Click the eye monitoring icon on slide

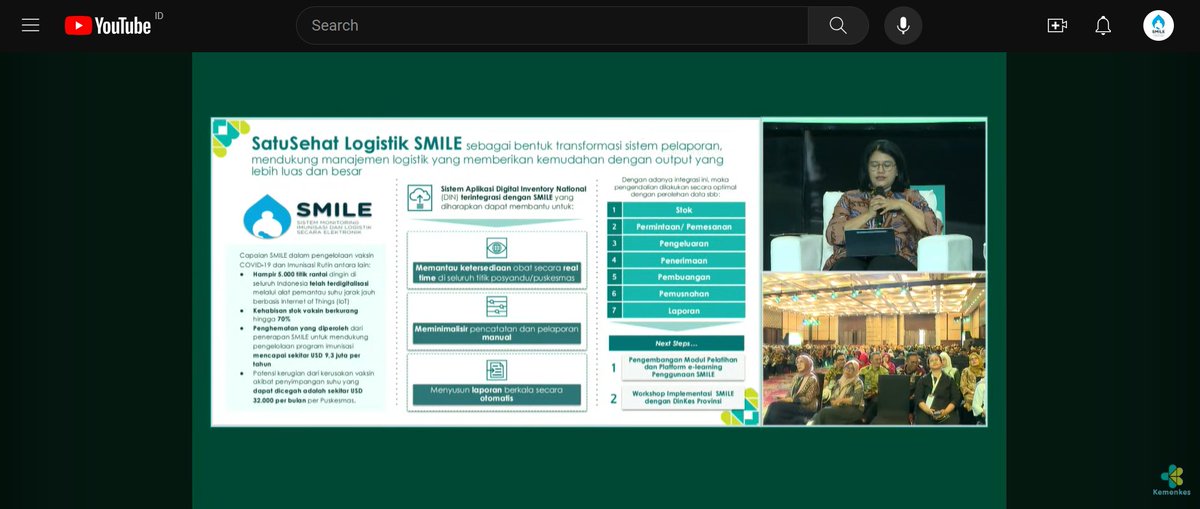(x=496, y=248)
